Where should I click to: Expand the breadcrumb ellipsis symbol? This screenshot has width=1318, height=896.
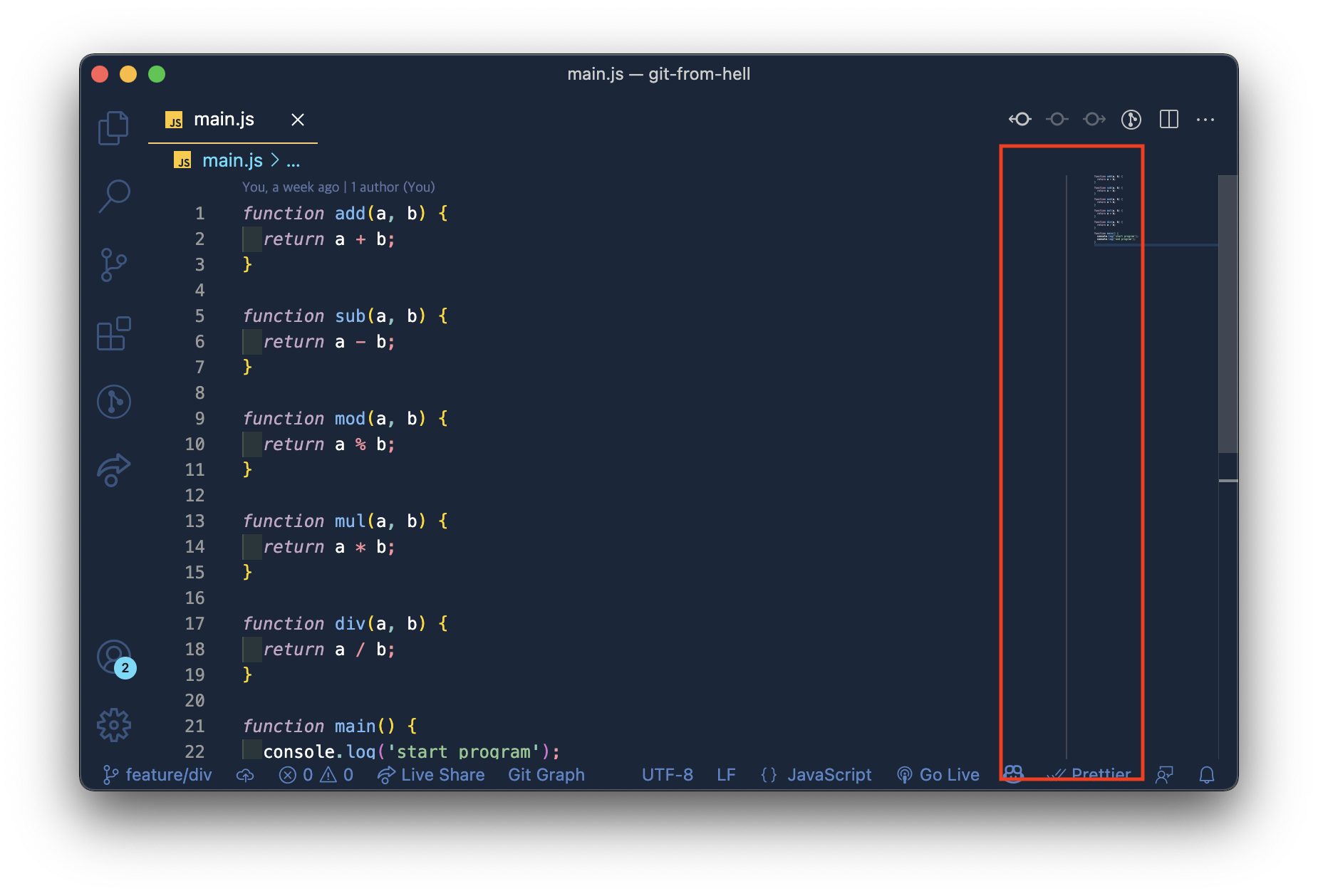tap(293, 161)
